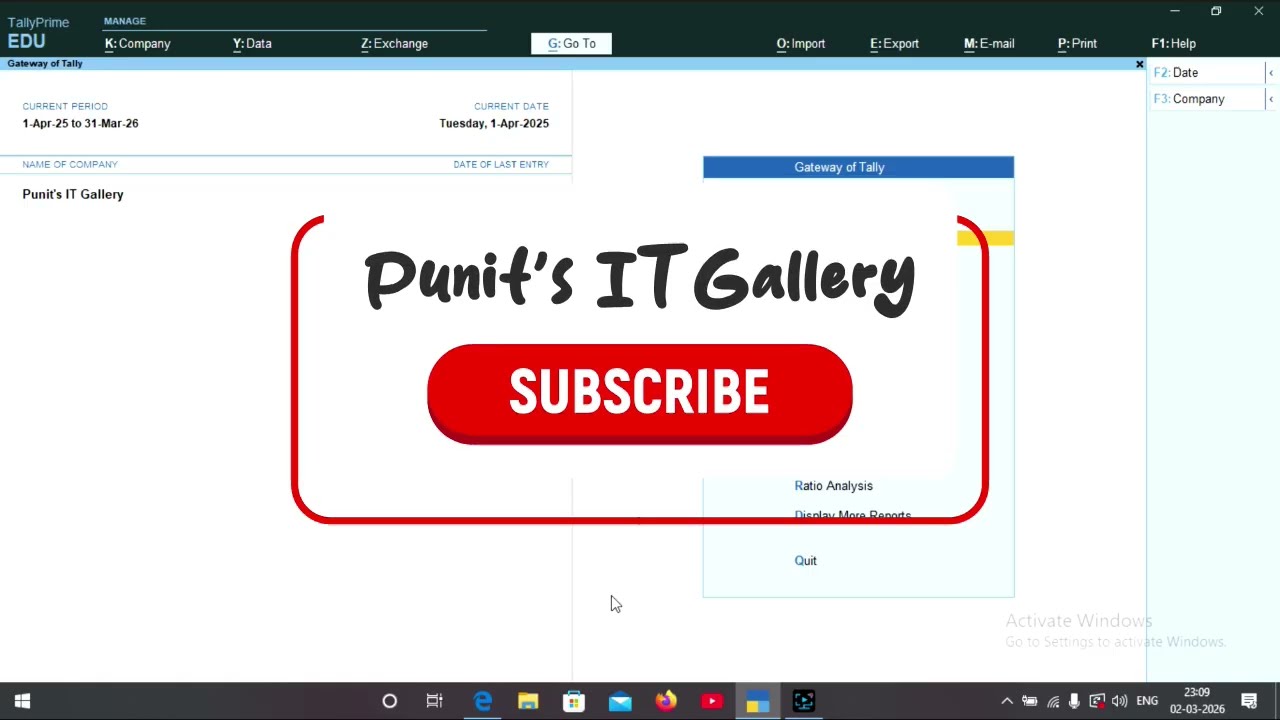Click the Cortana search circle icon
Viewport: 1280px width, 720px height.
tap(390, 701)
